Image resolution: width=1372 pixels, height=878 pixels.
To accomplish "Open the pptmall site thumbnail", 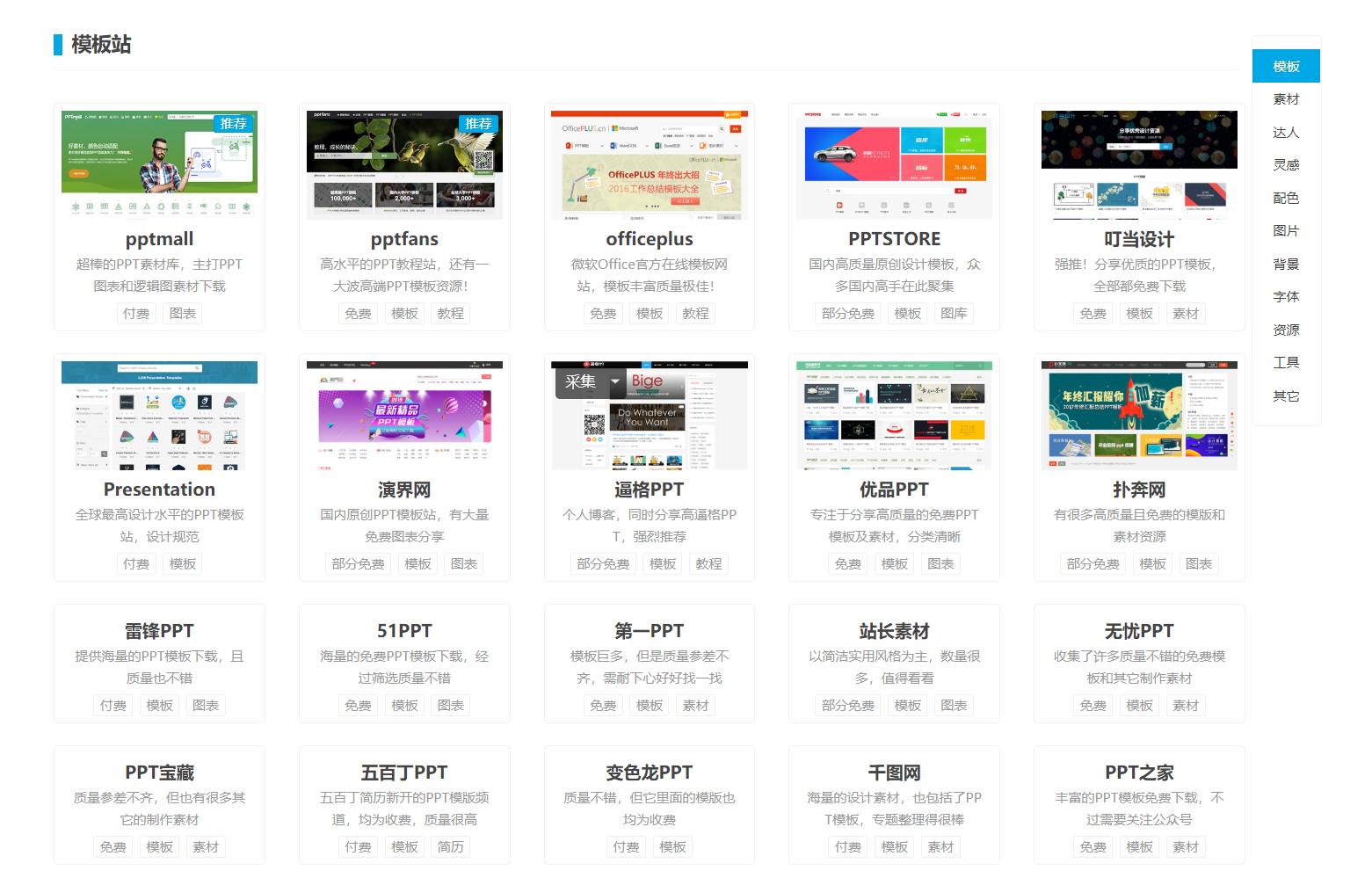I will point(159,164).
